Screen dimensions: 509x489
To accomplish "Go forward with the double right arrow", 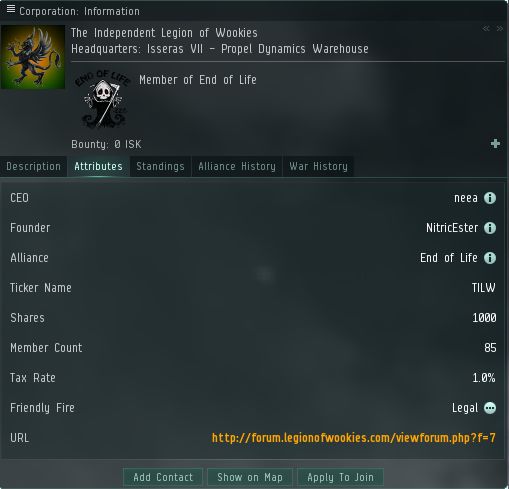I will pos(499,29).
